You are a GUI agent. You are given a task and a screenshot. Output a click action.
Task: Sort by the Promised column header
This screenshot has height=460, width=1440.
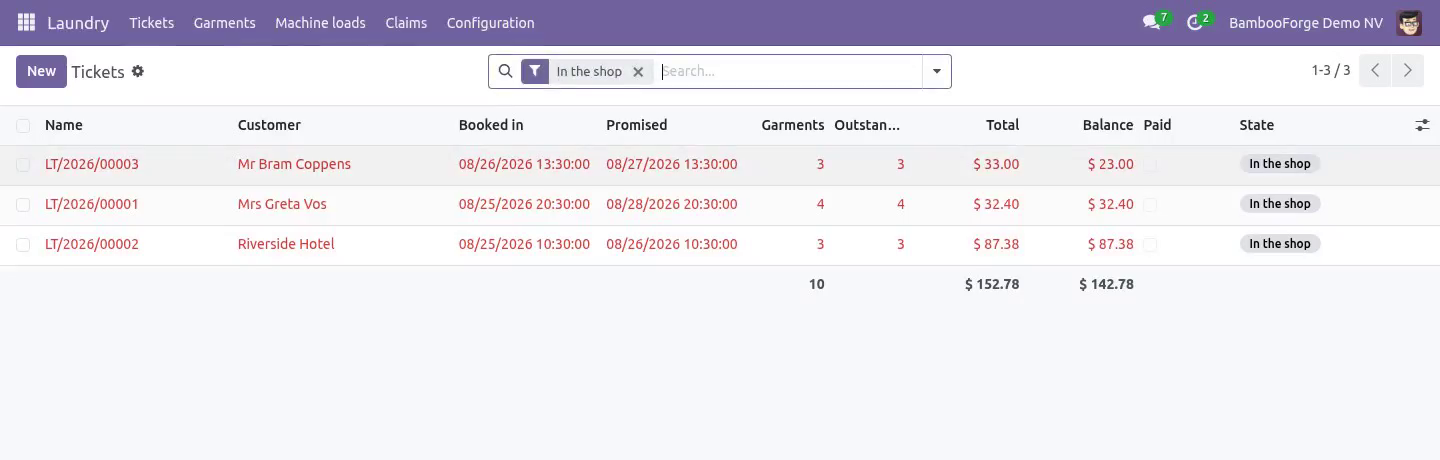636,125
